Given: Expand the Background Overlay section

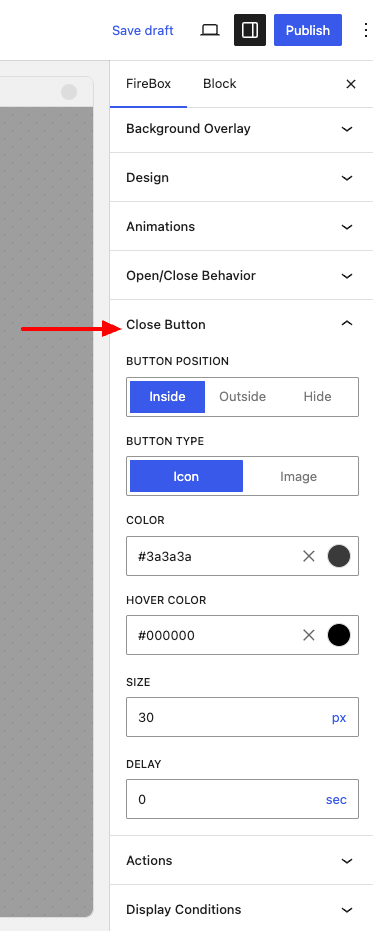Looking at the screenshot, I should coord(242,129).
